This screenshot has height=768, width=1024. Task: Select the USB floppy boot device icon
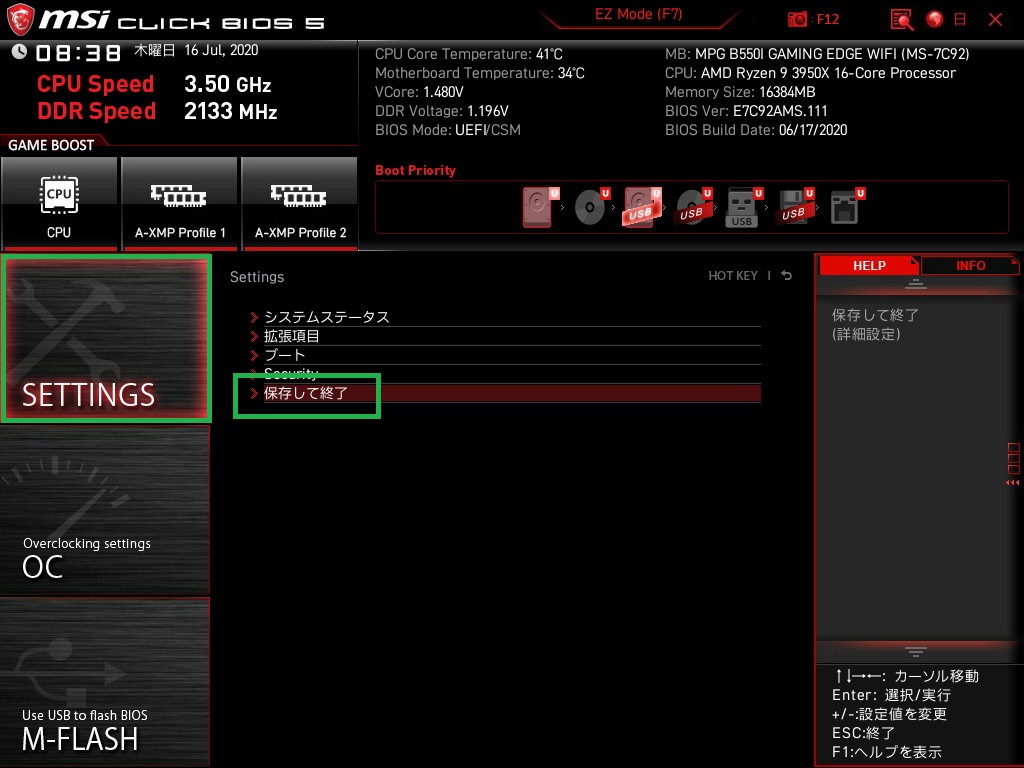[x=795, y=207]
